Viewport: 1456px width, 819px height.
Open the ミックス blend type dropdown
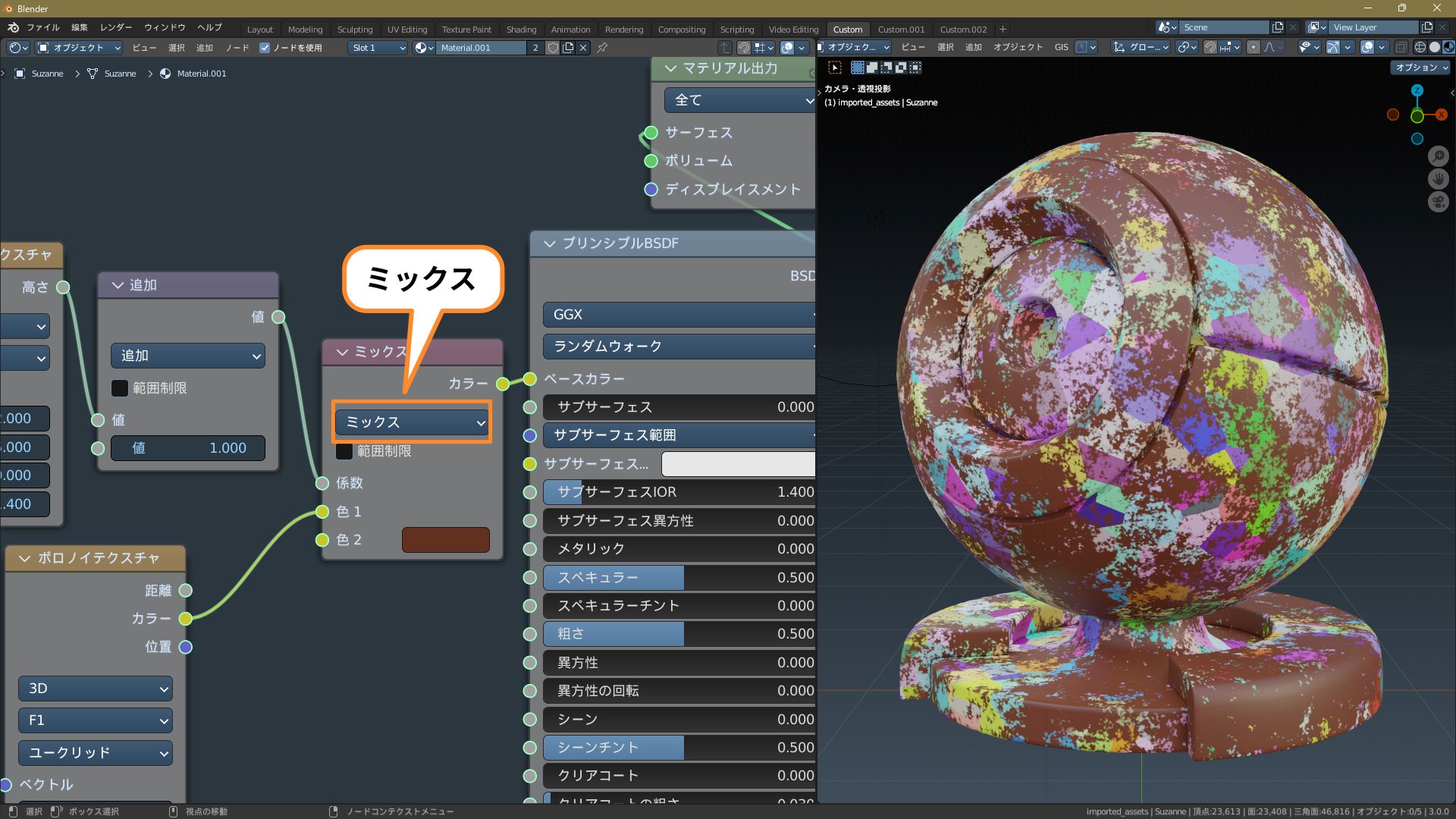click(x=412, y=422)
